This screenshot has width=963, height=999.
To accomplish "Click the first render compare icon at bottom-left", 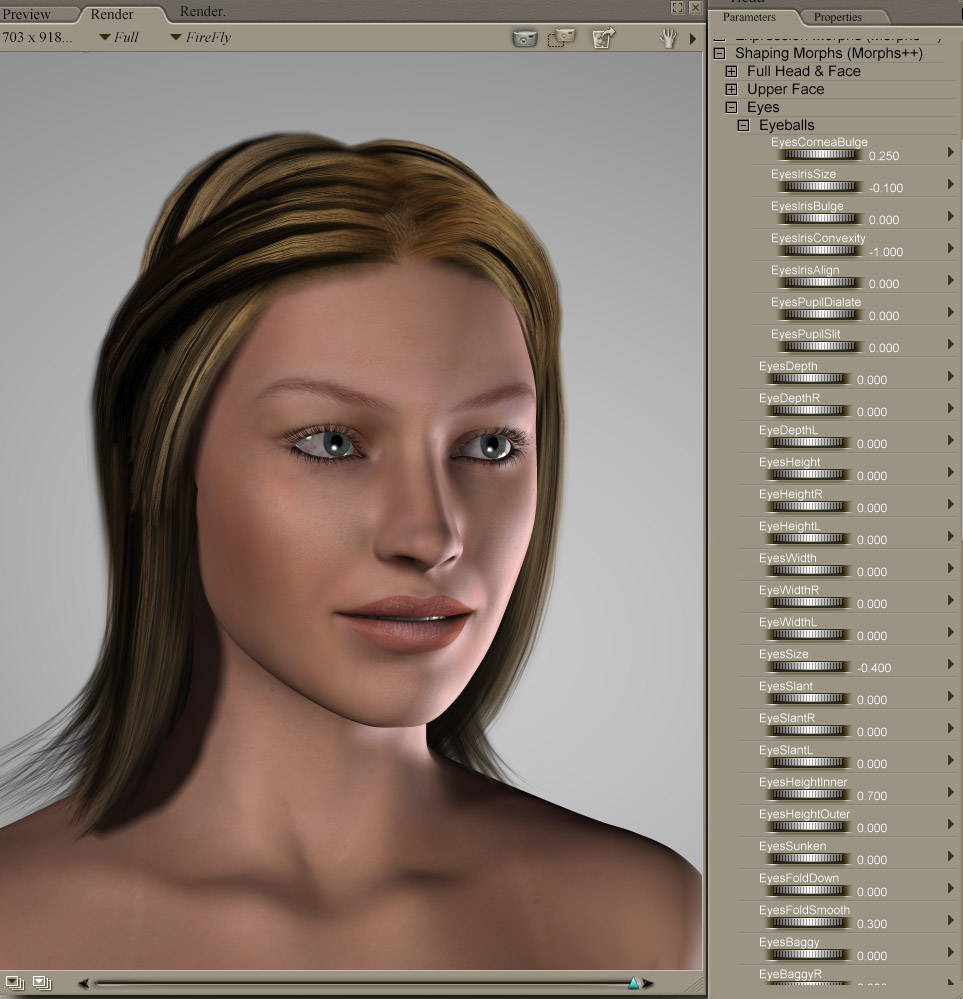I will [14, 983].
